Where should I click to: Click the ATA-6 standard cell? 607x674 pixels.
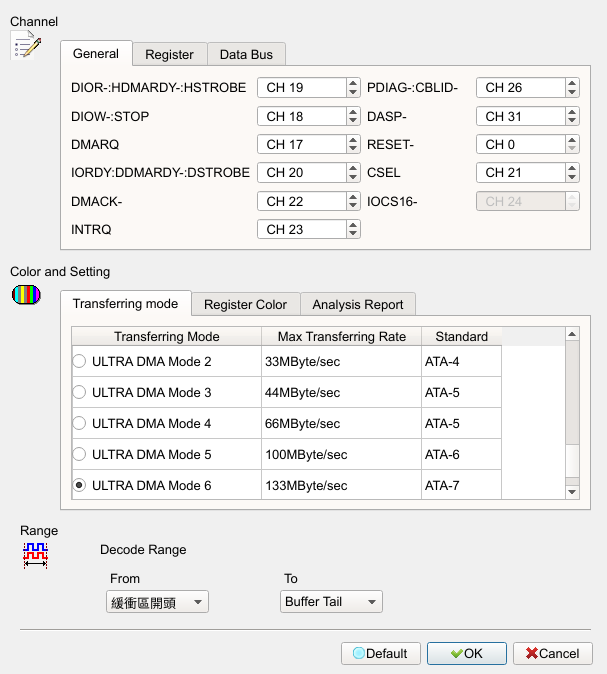(x=461, y=454)
